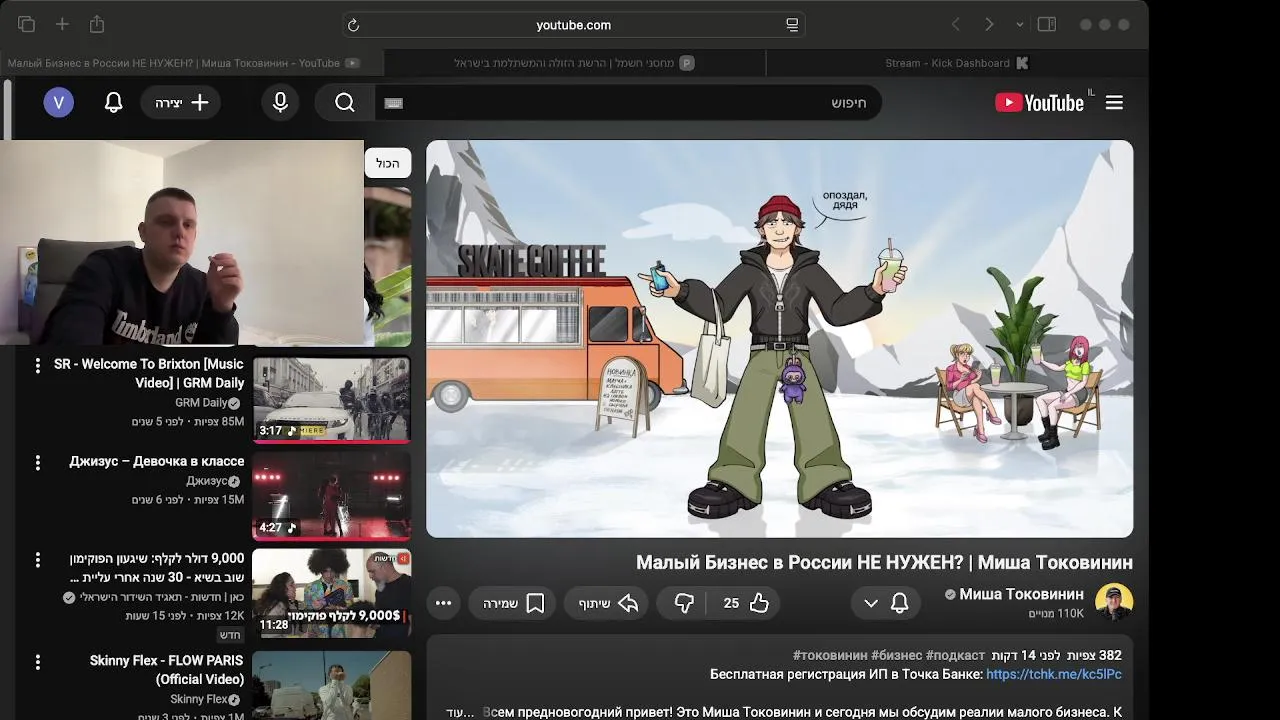Open options for 9,000 דולר לקלף video
The image size is (1280, 720).
pyautogui.click(x=38, y=559)
